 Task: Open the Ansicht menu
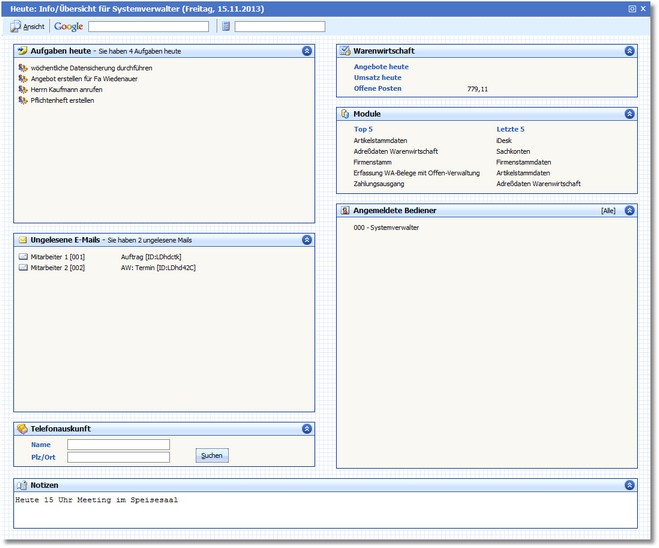(34, 27)
